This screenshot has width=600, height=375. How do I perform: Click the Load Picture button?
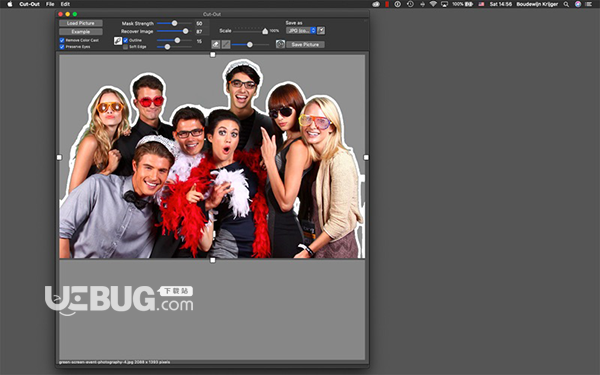(81, 23)
